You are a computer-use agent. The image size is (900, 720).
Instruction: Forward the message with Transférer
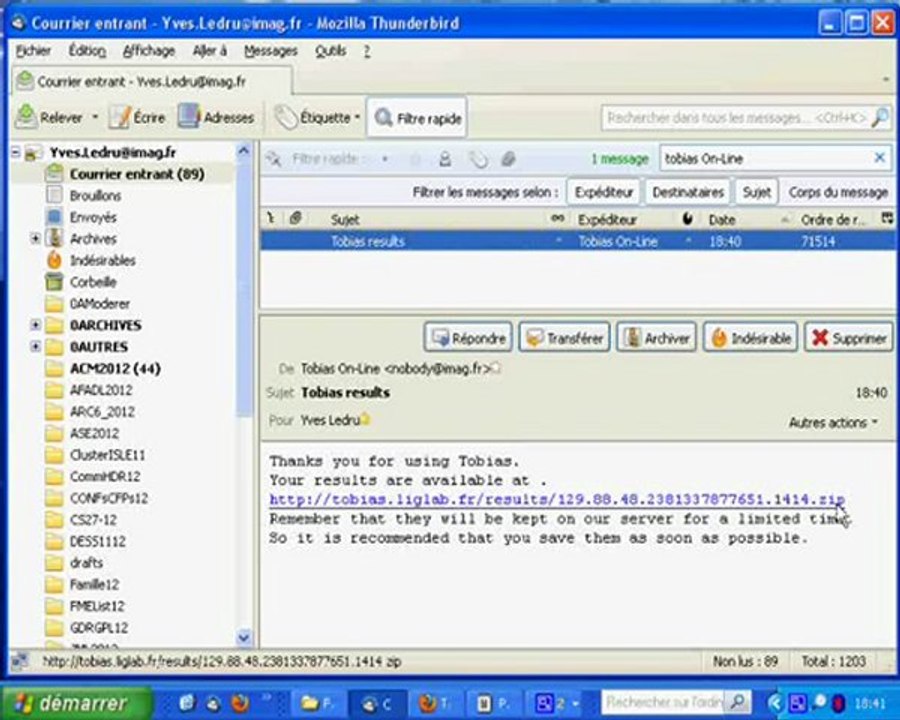pyautogui.click(x=564, y=339)
